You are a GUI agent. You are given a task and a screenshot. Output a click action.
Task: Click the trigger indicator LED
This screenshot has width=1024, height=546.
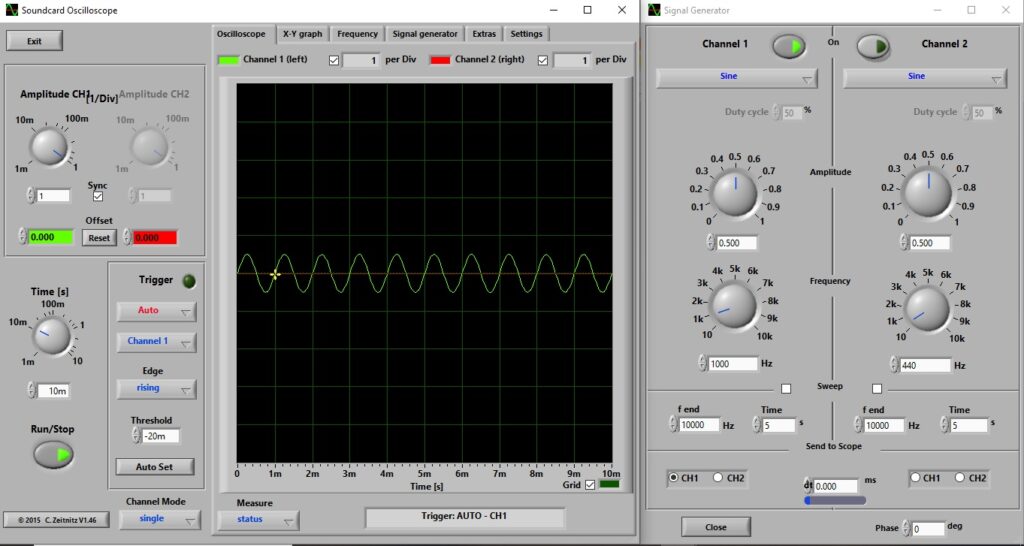(x=188, y=281)
